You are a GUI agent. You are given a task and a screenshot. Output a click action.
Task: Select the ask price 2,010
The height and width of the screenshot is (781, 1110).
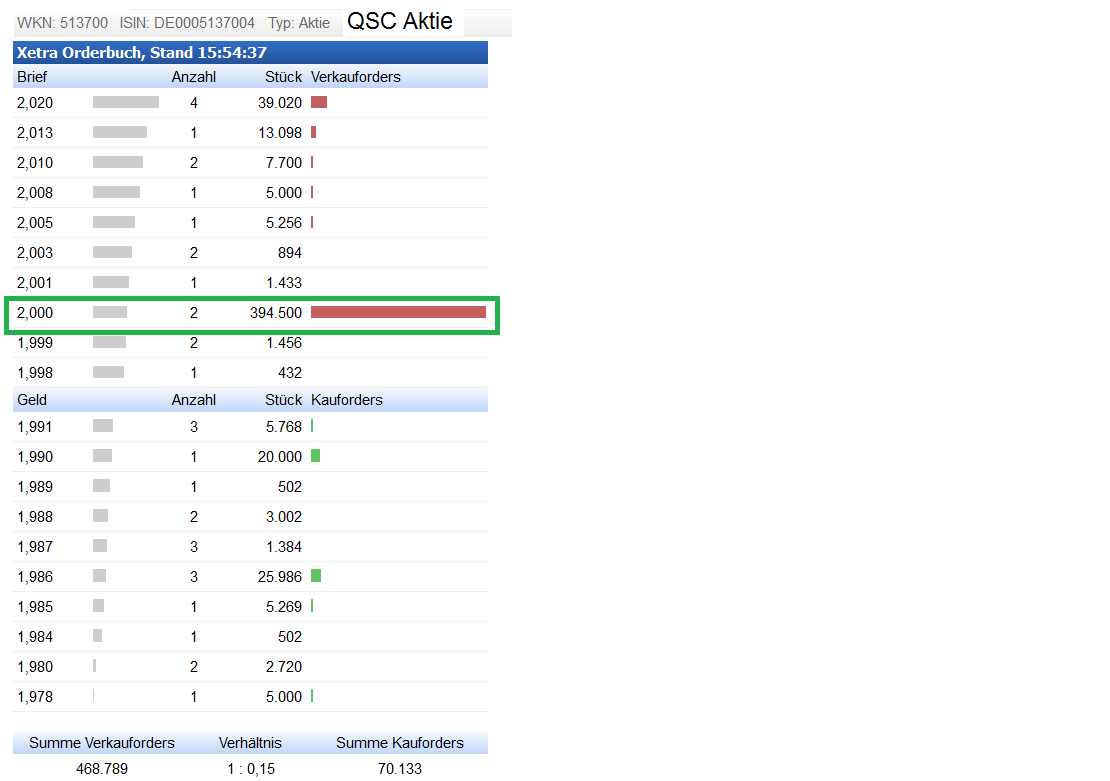[x=35, y=163]
